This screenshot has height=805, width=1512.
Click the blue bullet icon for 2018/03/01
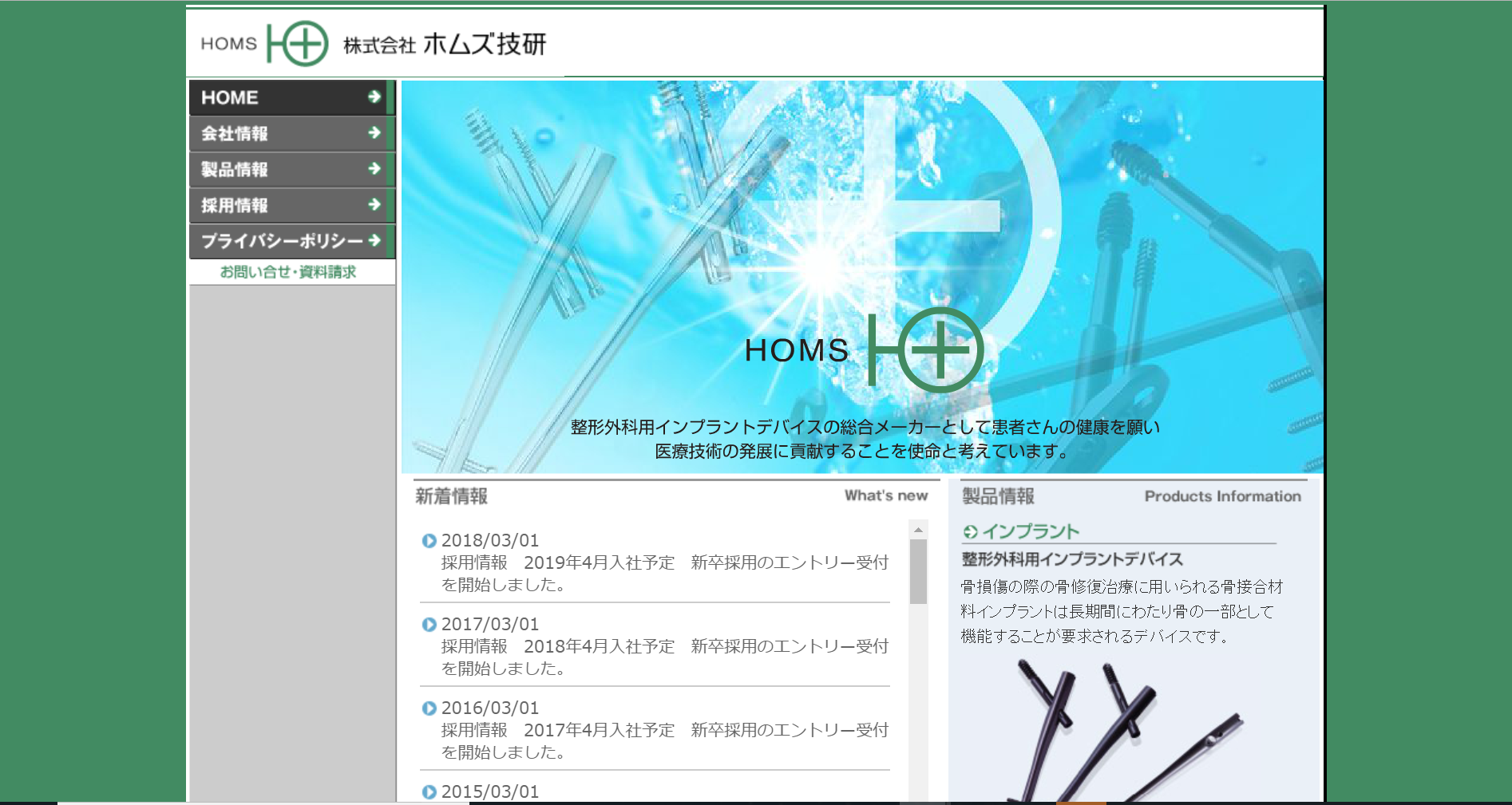[x=429, y=541]
